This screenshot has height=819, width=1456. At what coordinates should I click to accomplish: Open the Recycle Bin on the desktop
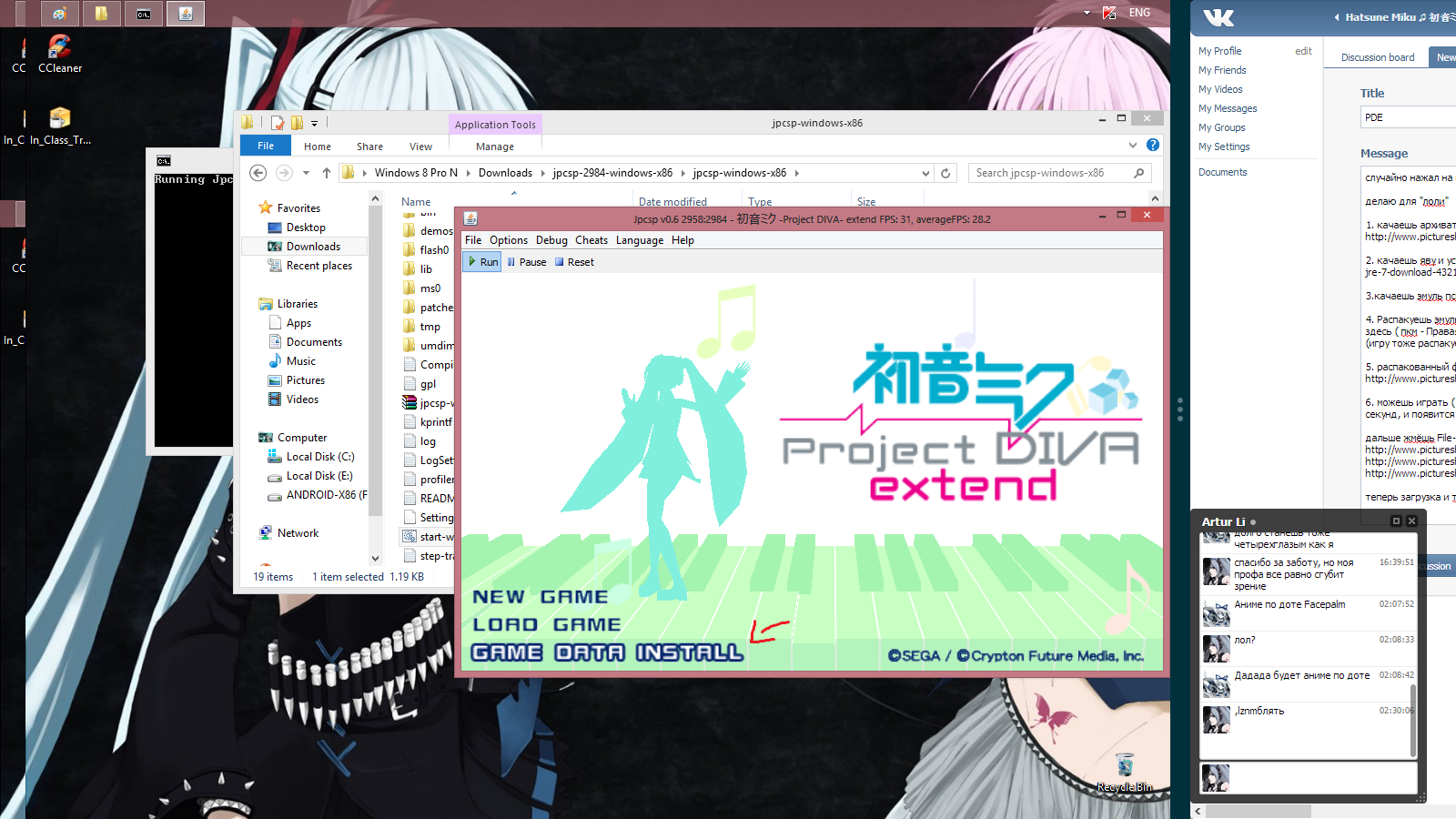1125,773
